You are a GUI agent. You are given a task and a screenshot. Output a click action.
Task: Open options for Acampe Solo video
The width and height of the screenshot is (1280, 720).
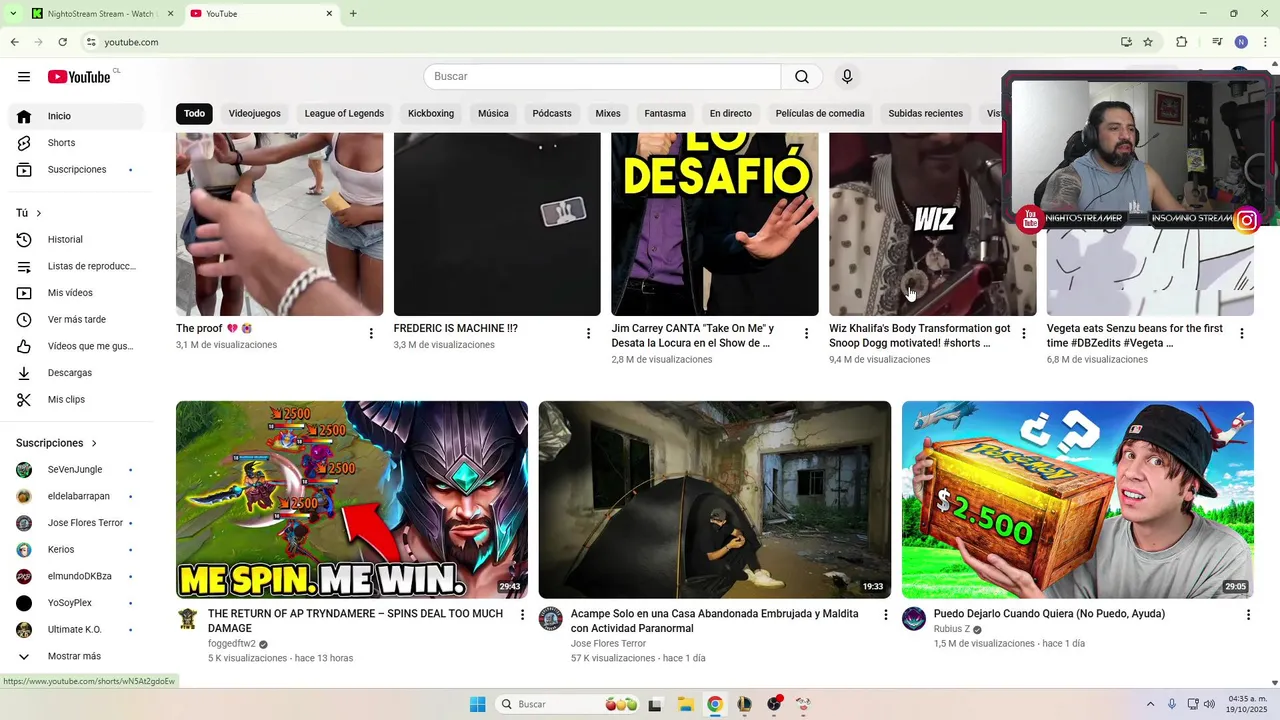point(885,615)
